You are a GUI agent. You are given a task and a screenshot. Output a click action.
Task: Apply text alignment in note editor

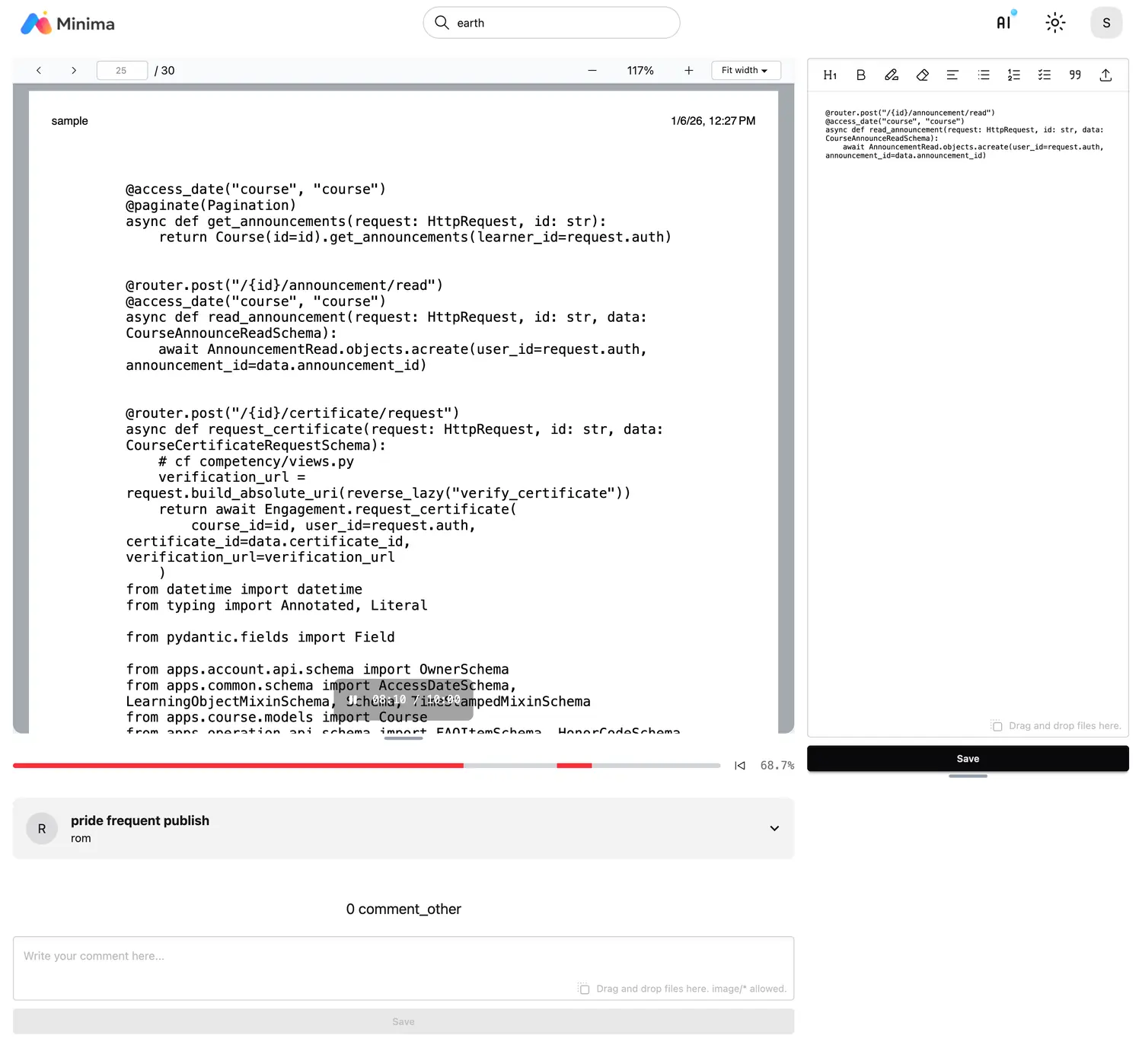coord(952,75)
